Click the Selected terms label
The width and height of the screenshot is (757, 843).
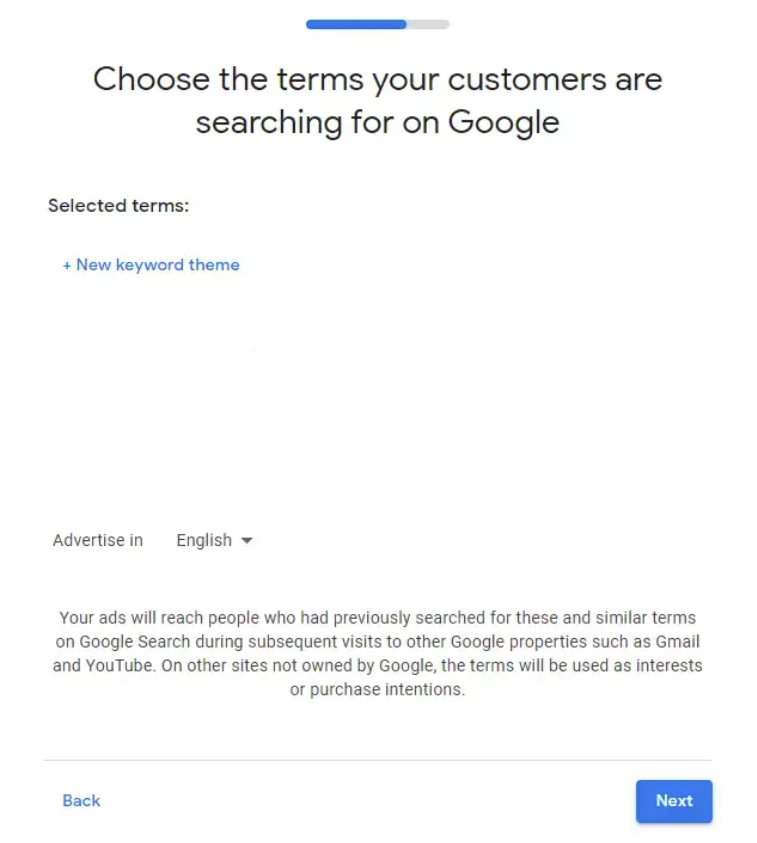tap(118, 205)
